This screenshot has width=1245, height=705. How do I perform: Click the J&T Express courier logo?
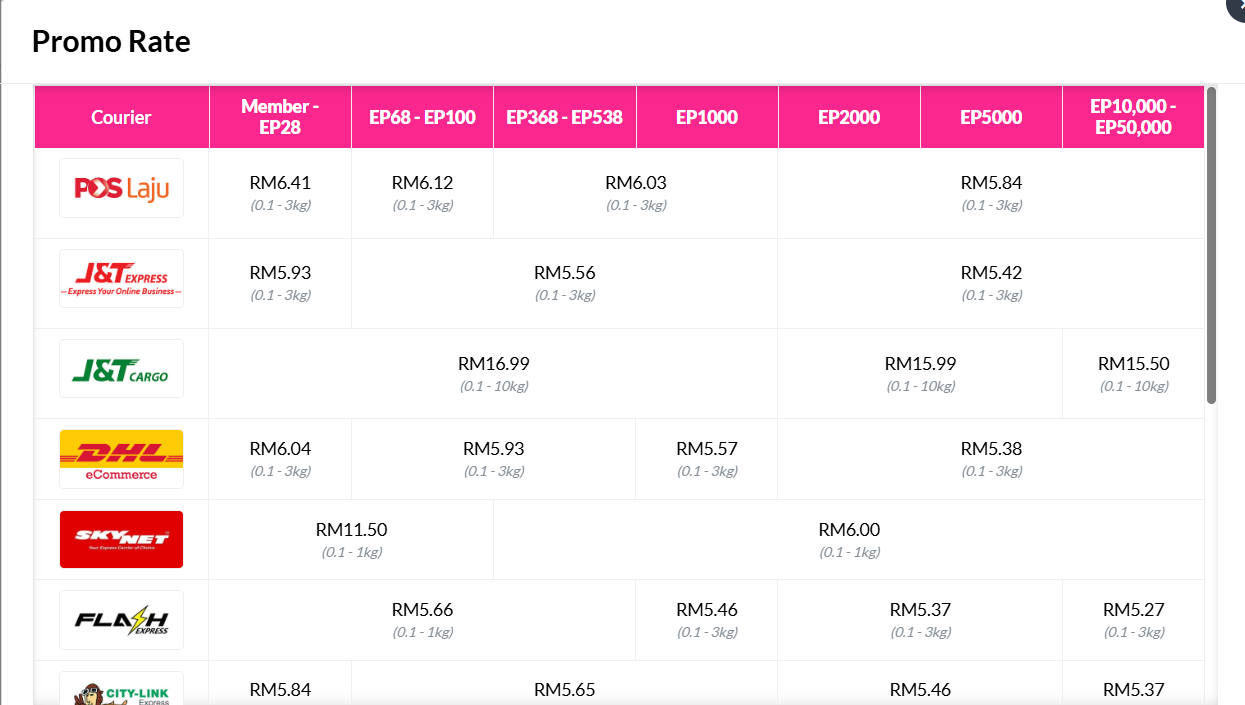[x=121, y=278]
